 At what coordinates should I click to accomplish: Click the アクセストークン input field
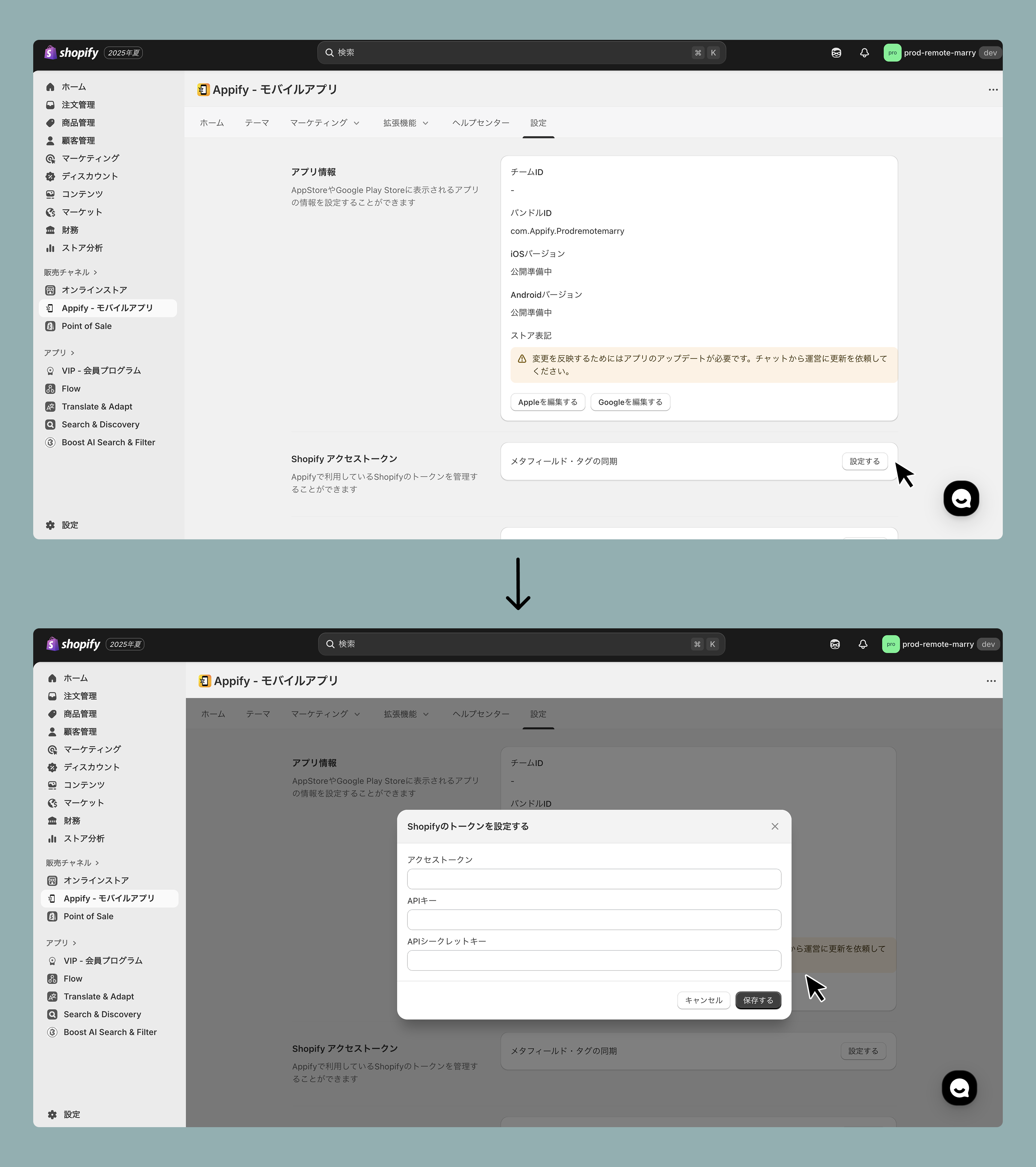[x=594, y=879]
